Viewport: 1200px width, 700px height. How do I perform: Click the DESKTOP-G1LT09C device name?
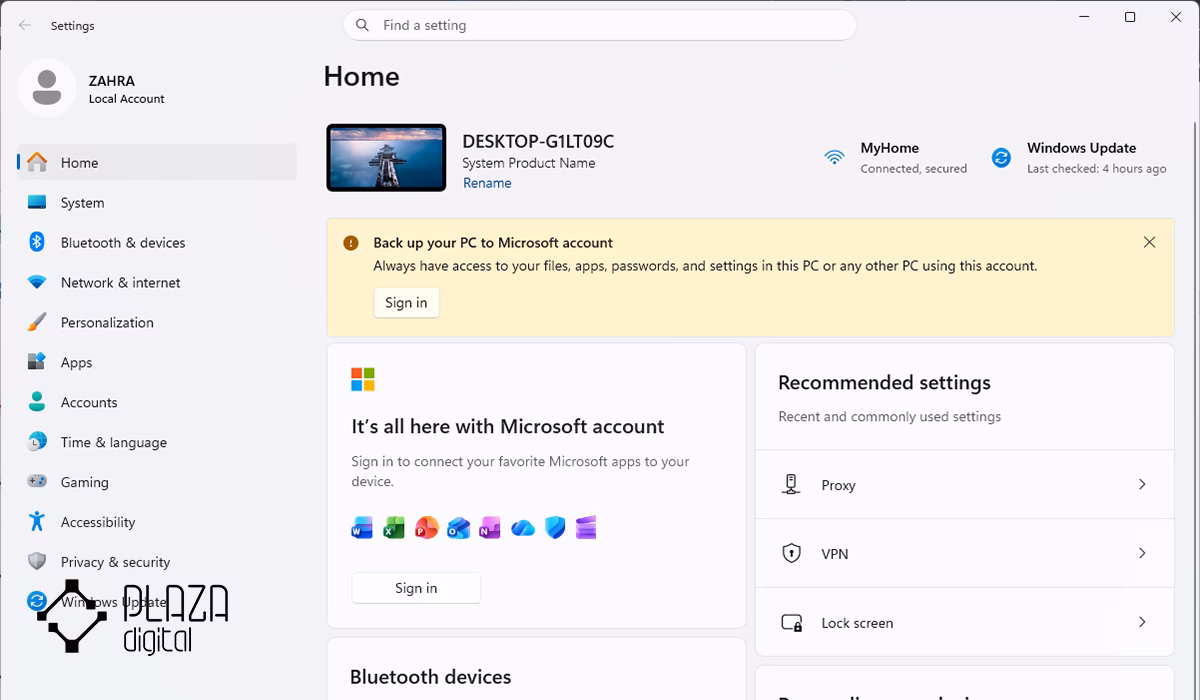coord(538,142)
